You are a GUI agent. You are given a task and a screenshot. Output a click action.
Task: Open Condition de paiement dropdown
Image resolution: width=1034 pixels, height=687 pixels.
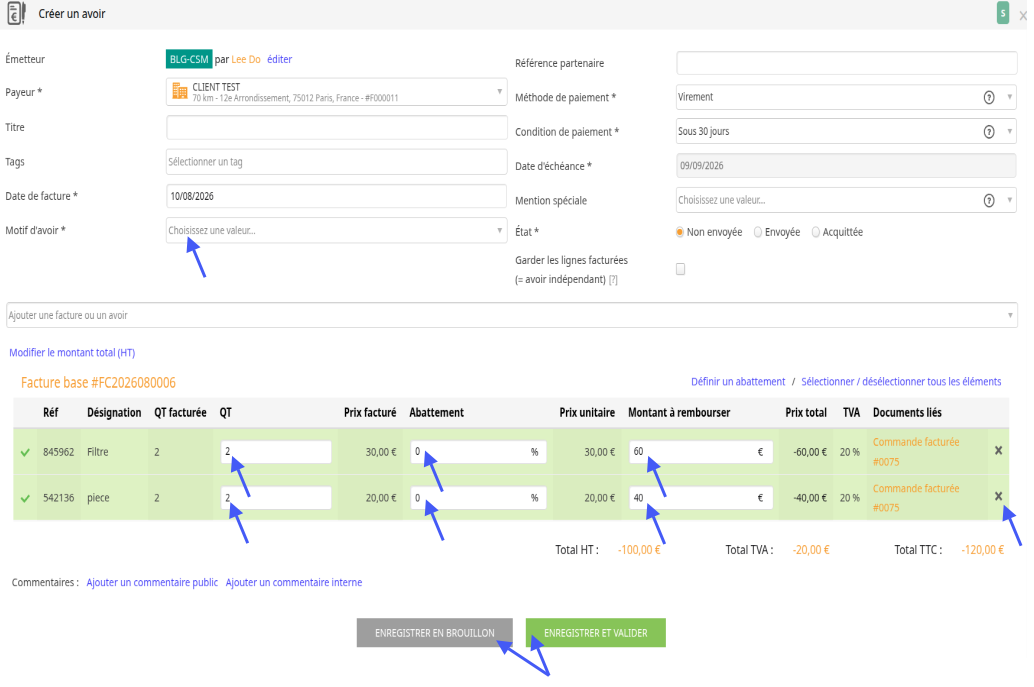[846, 131]
